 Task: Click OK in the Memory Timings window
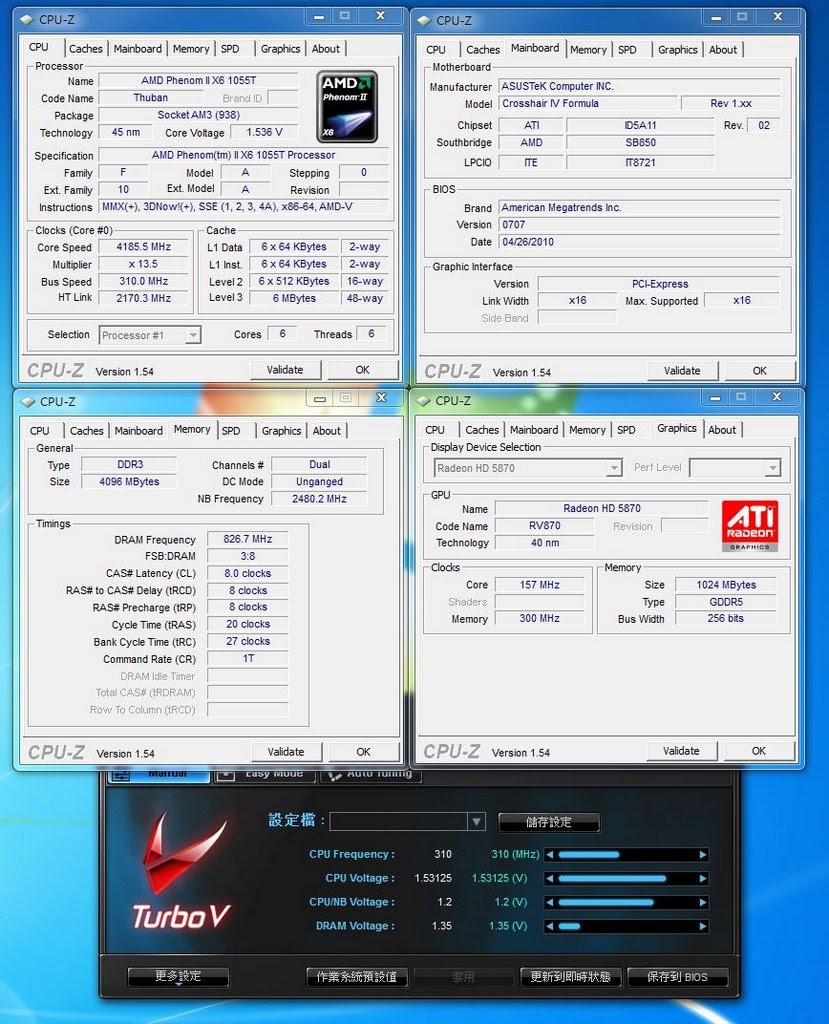363,752
